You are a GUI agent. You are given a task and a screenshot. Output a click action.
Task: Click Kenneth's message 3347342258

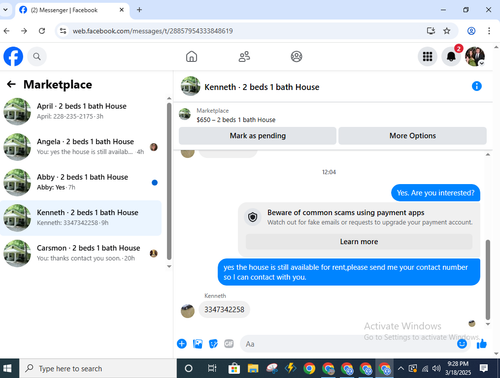(x=224, y=309)
